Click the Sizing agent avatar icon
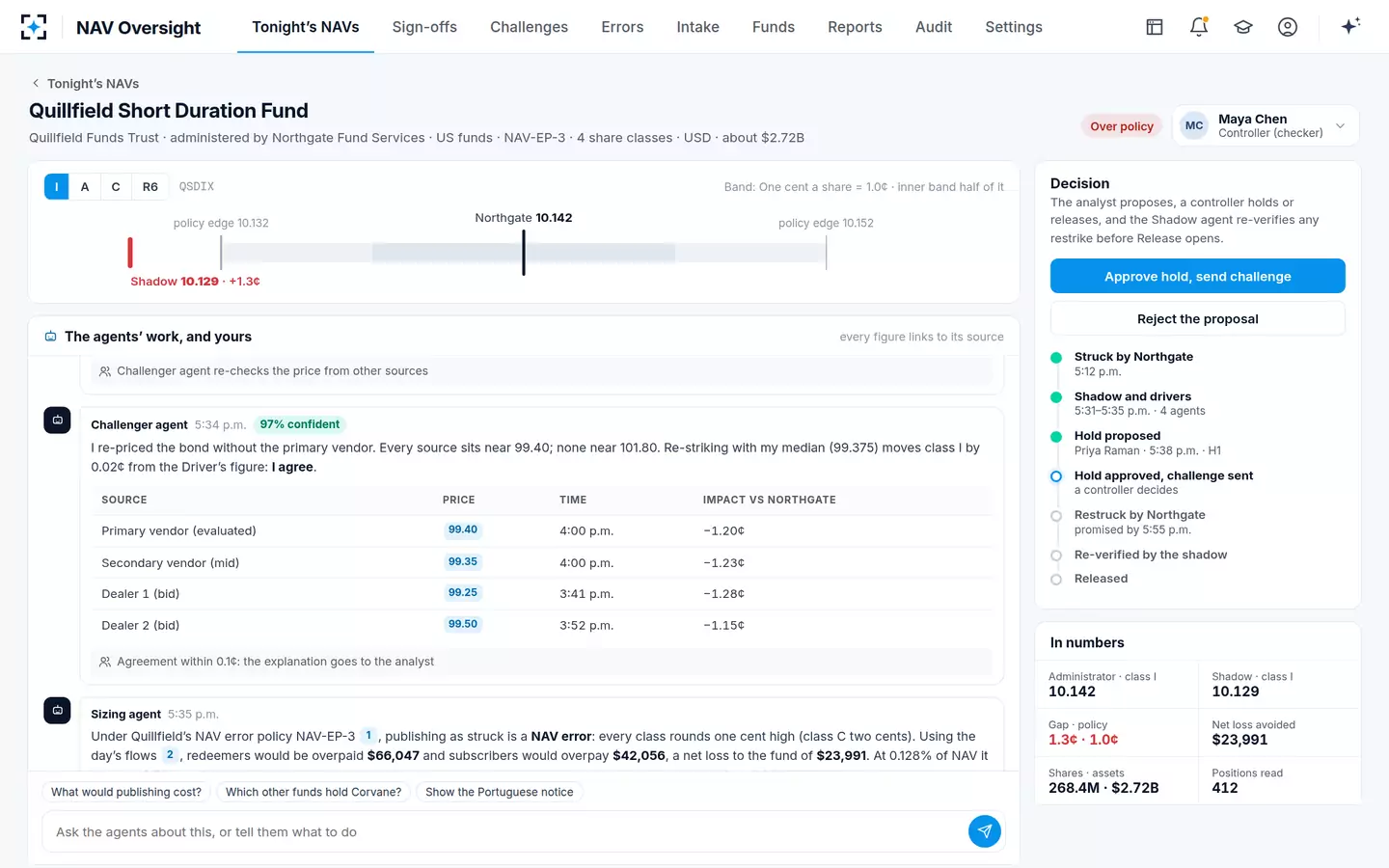The height and width of the screenshot is (868, 1389). pos(57,710)
